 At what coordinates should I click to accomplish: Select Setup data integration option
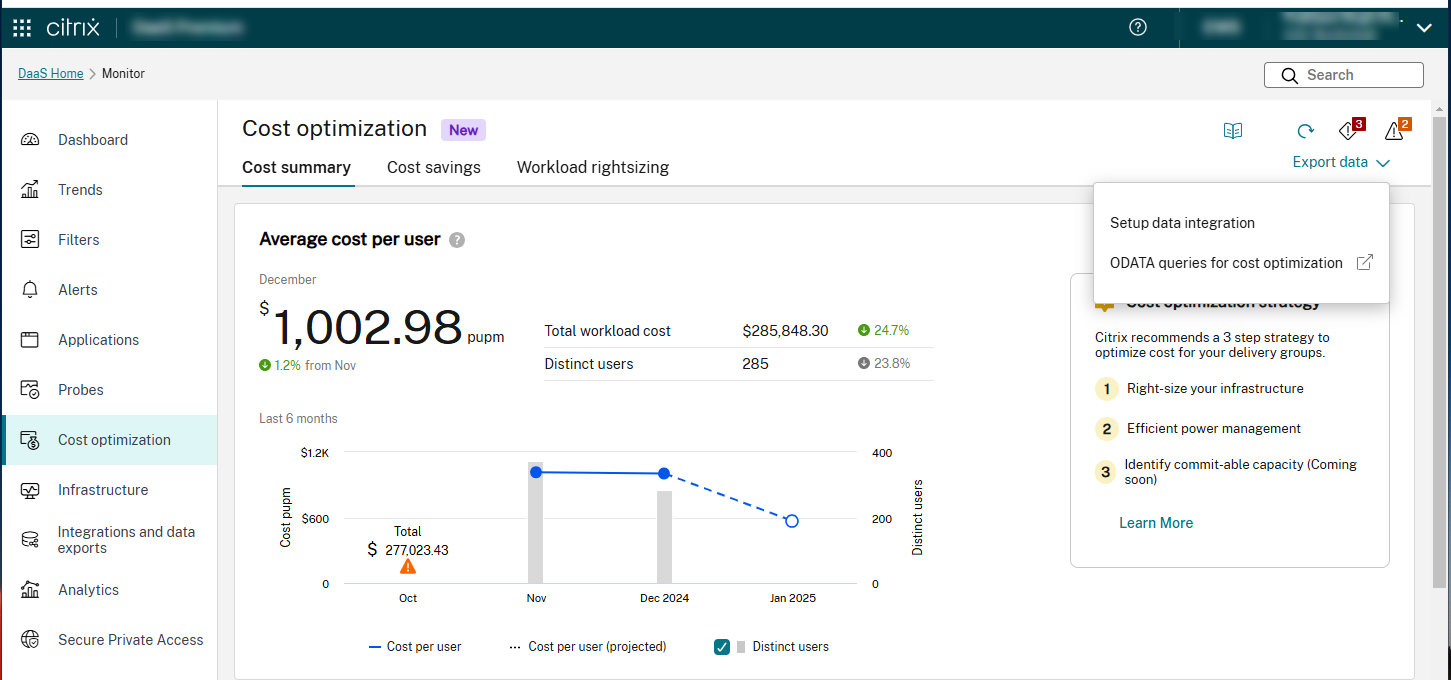tap(1182, 223)
